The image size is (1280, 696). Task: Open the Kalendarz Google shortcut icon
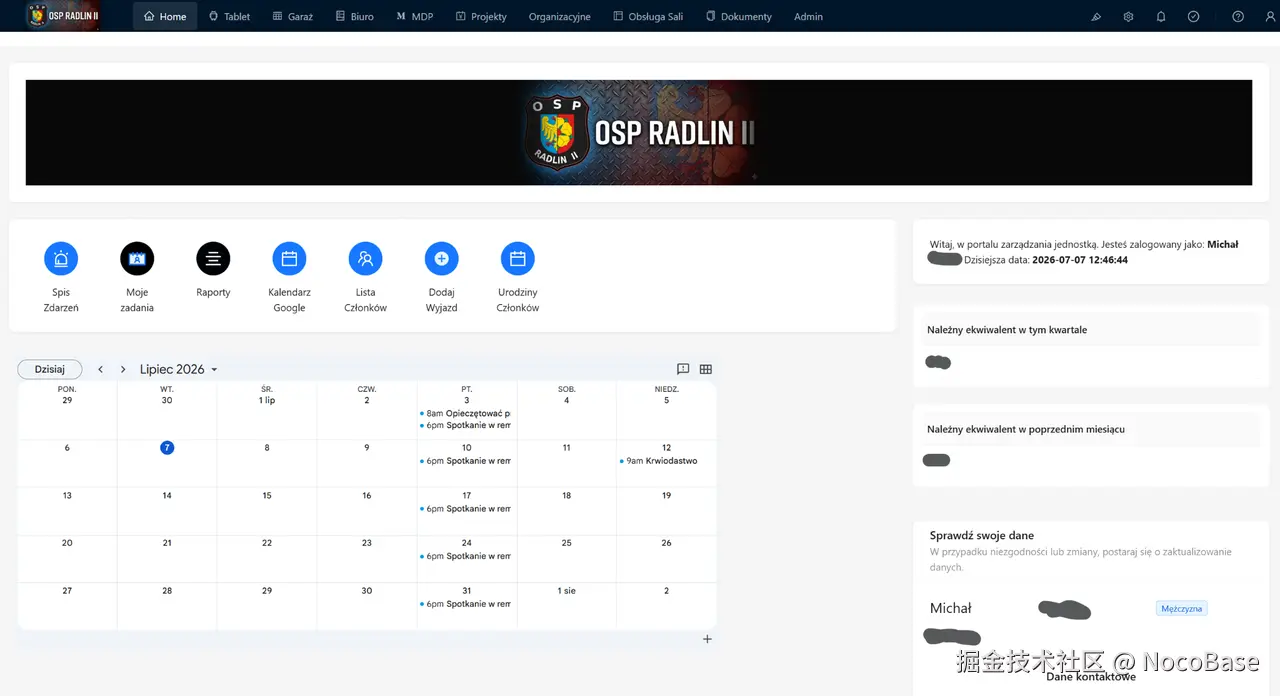289,259
